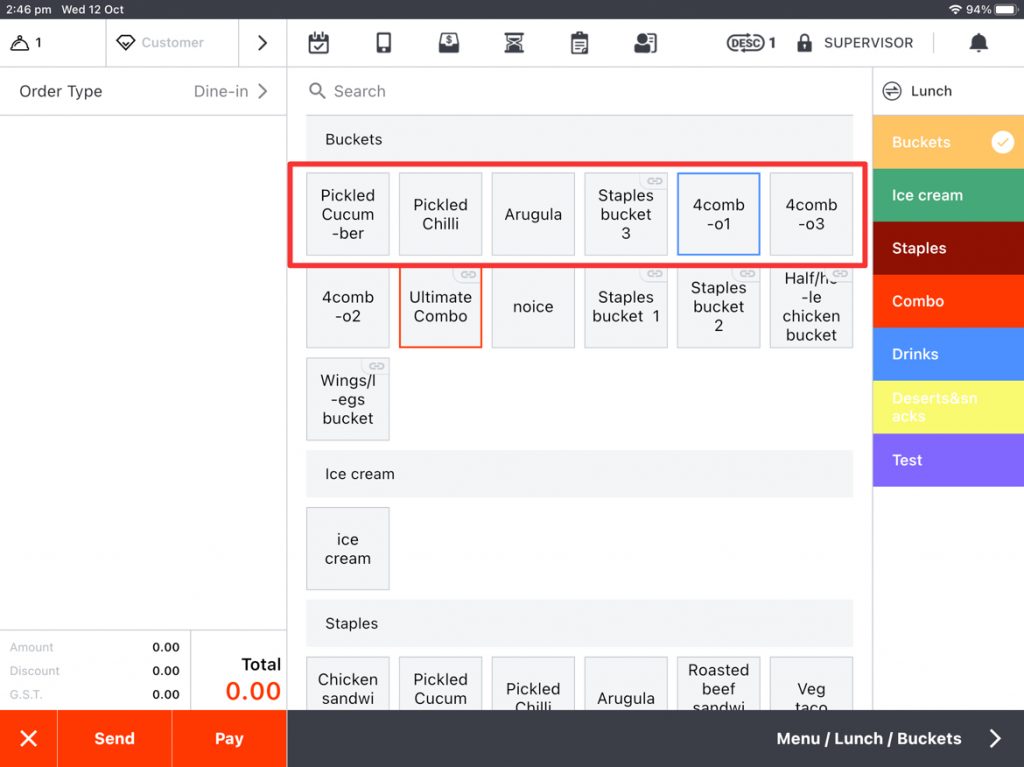Expand the Menu / Lunch / Buckets breadcrumb arrow

point(995,739)
